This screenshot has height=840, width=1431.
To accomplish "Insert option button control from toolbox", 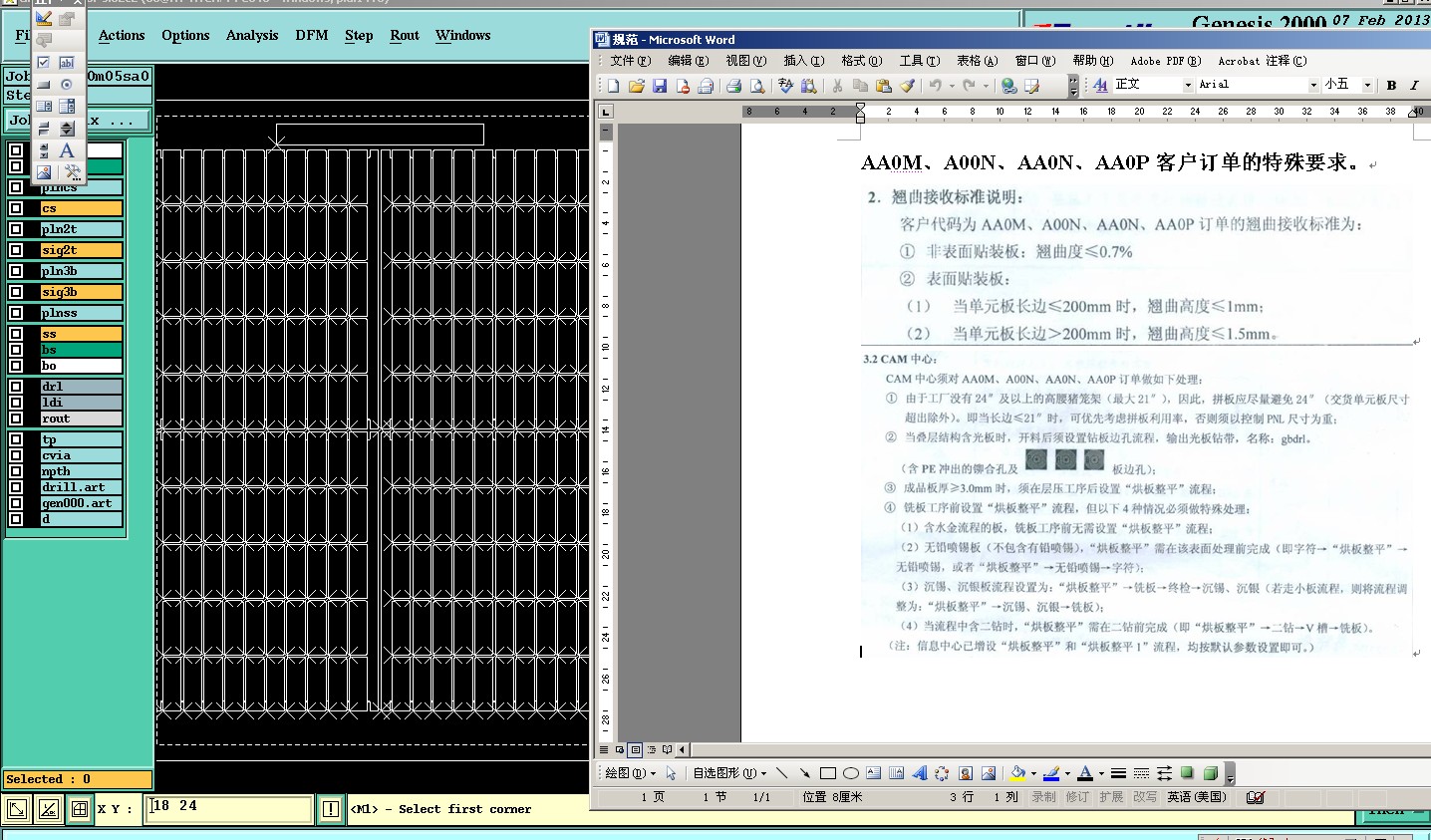I will click(x=67, y=84).
